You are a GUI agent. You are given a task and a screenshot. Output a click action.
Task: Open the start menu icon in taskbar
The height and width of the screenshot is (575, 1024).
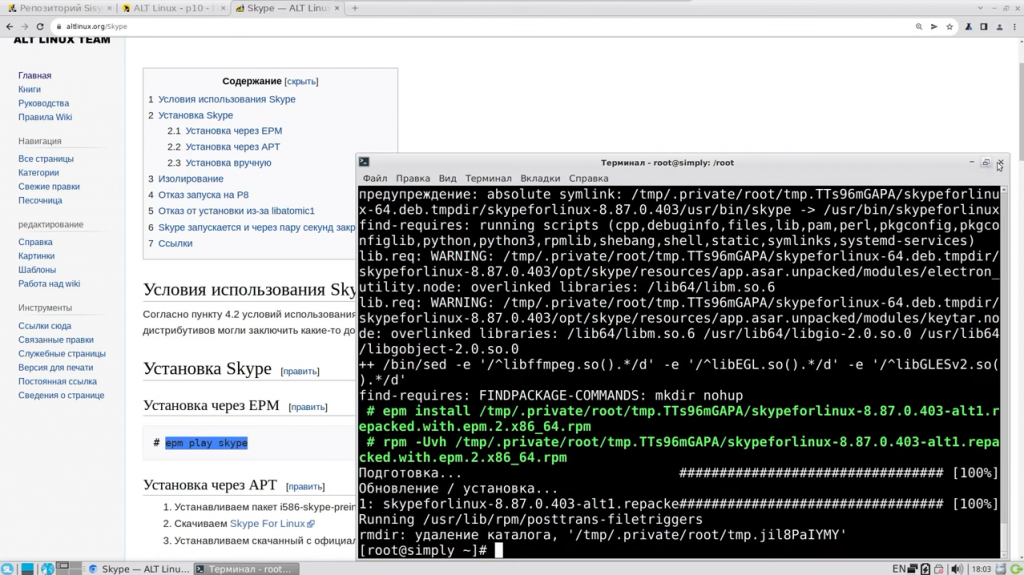[7, 568]
